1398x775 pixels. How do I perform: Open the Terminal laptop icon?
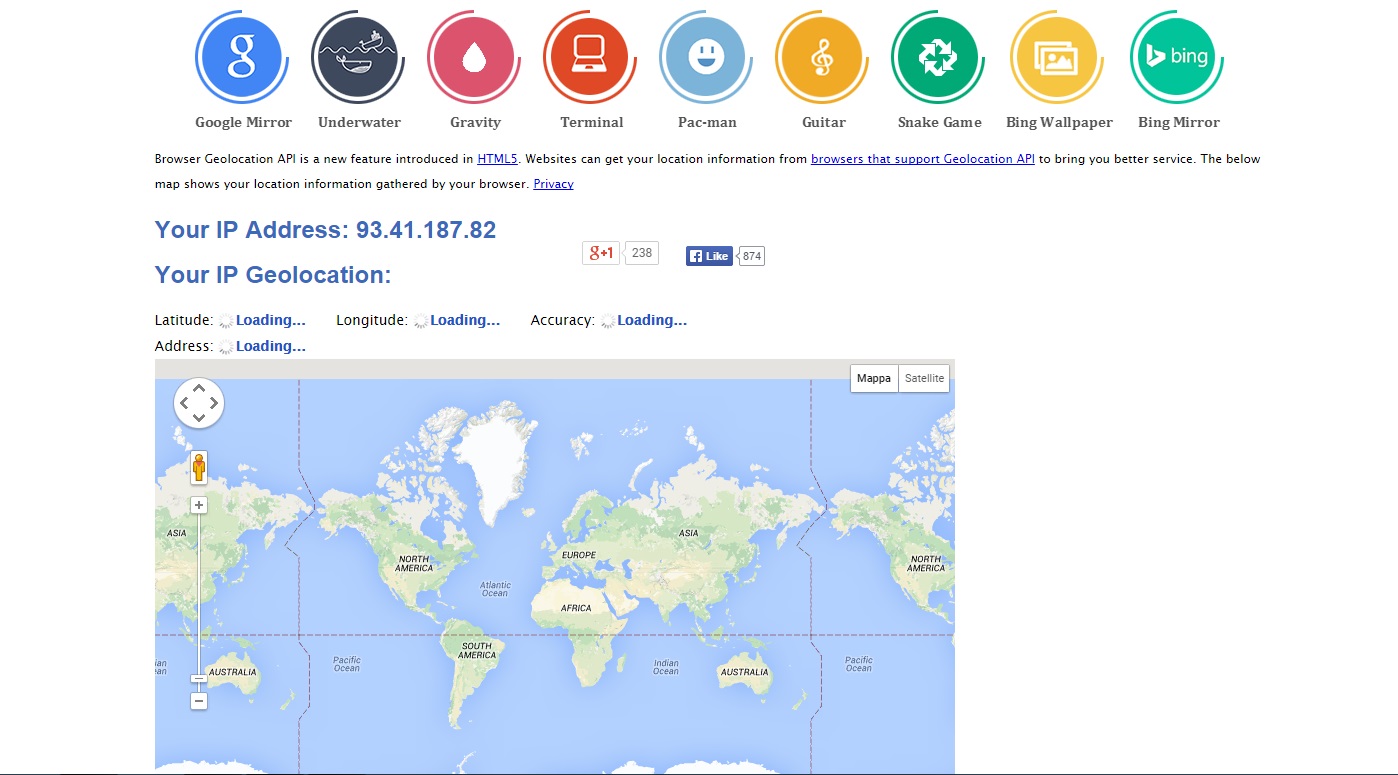click(590, 58)
